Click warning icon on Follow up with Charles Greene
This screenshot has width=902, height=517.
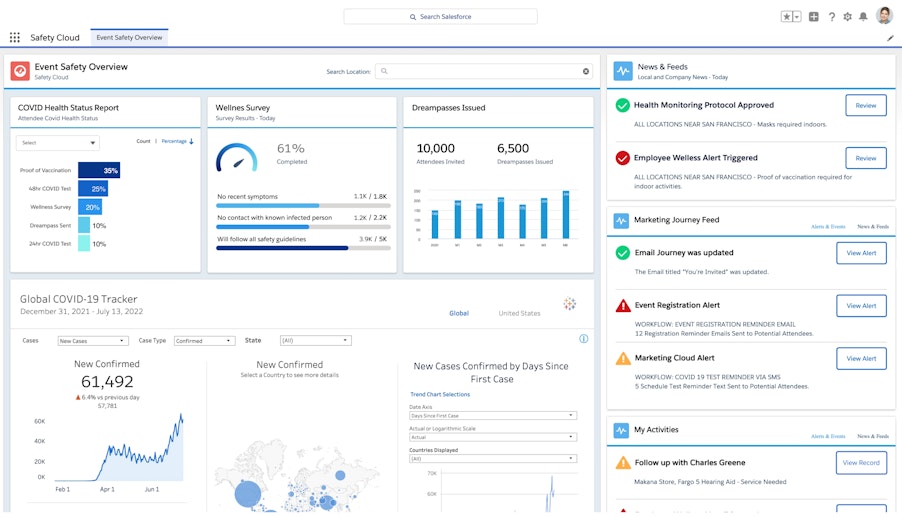tap(623, 463)
